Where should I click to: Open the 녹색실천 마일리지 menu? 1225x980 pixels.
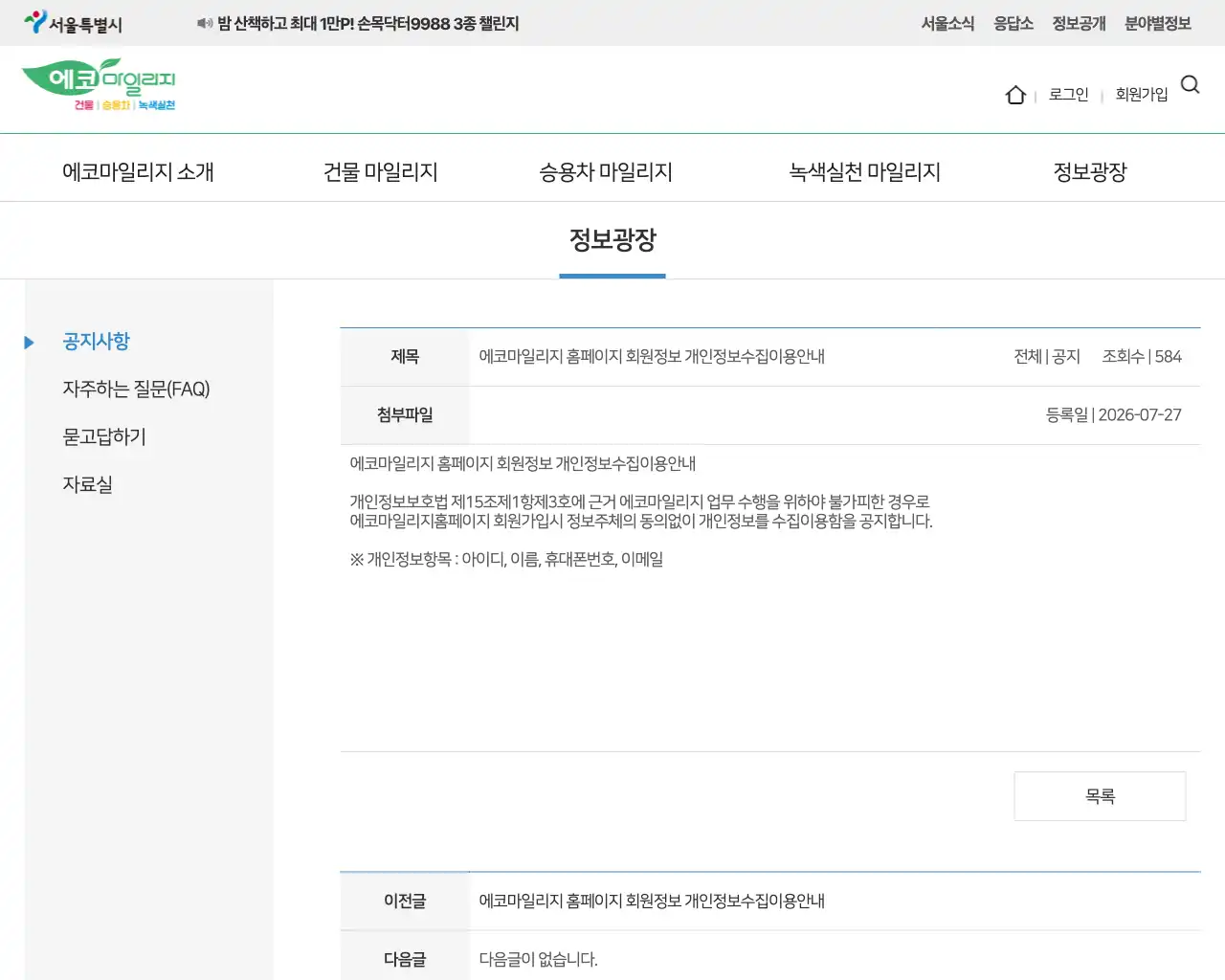point(864,171)
